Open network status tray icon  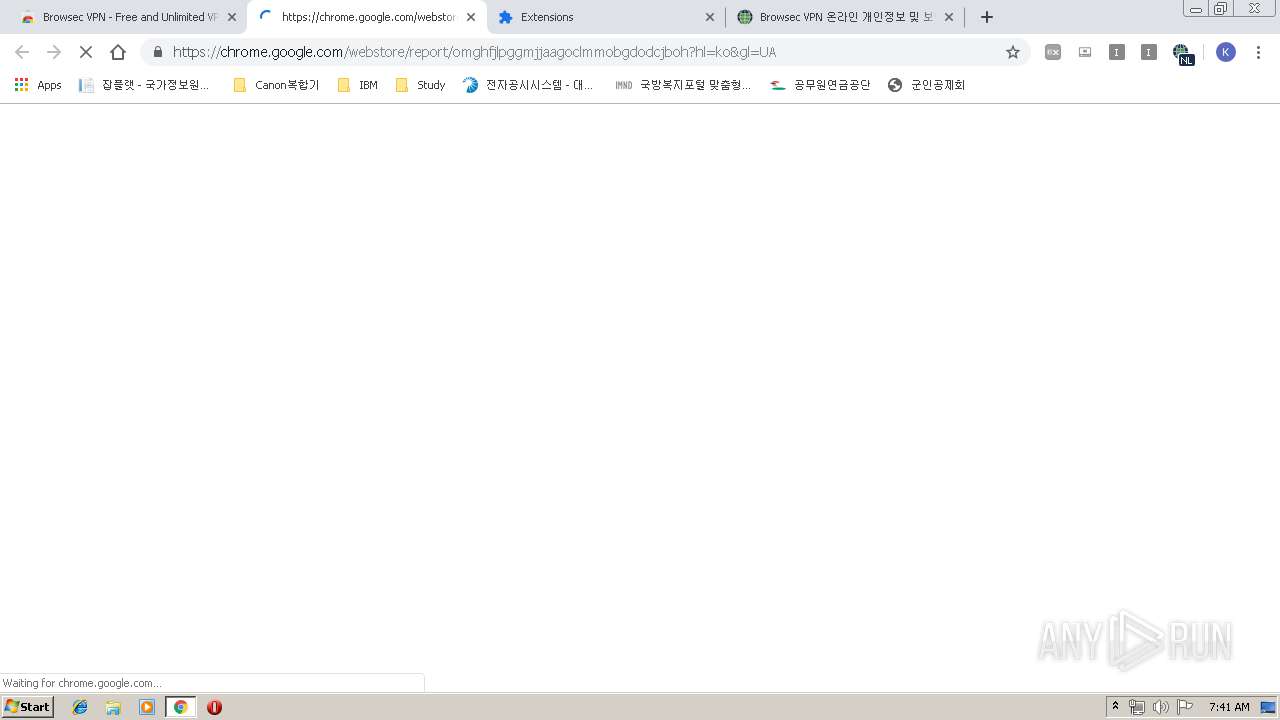[1137, 707]
